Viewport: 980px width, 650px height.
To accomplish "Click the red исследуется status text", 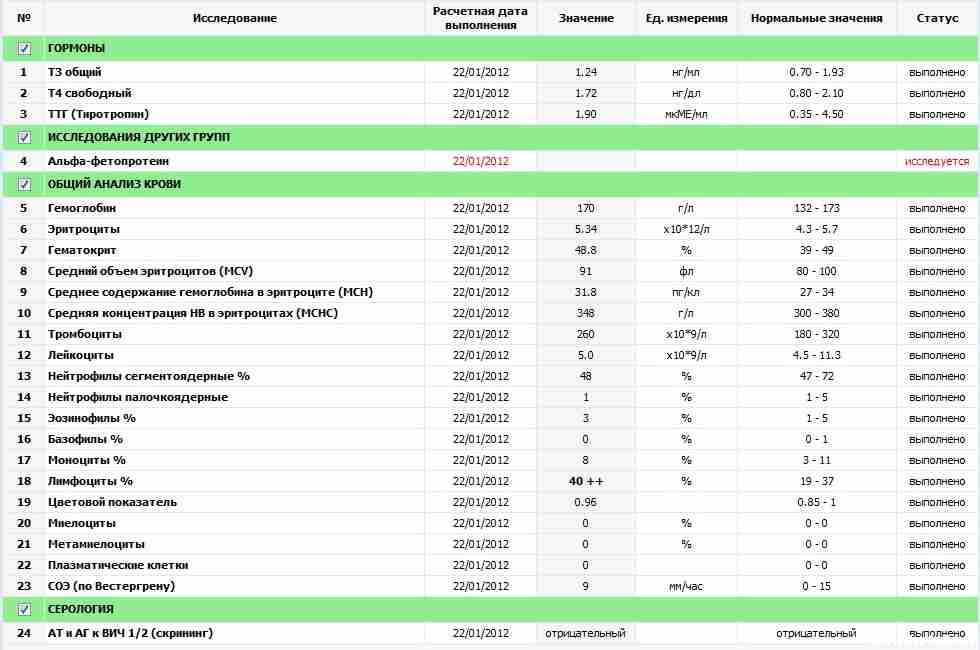I will coord(936,161).
